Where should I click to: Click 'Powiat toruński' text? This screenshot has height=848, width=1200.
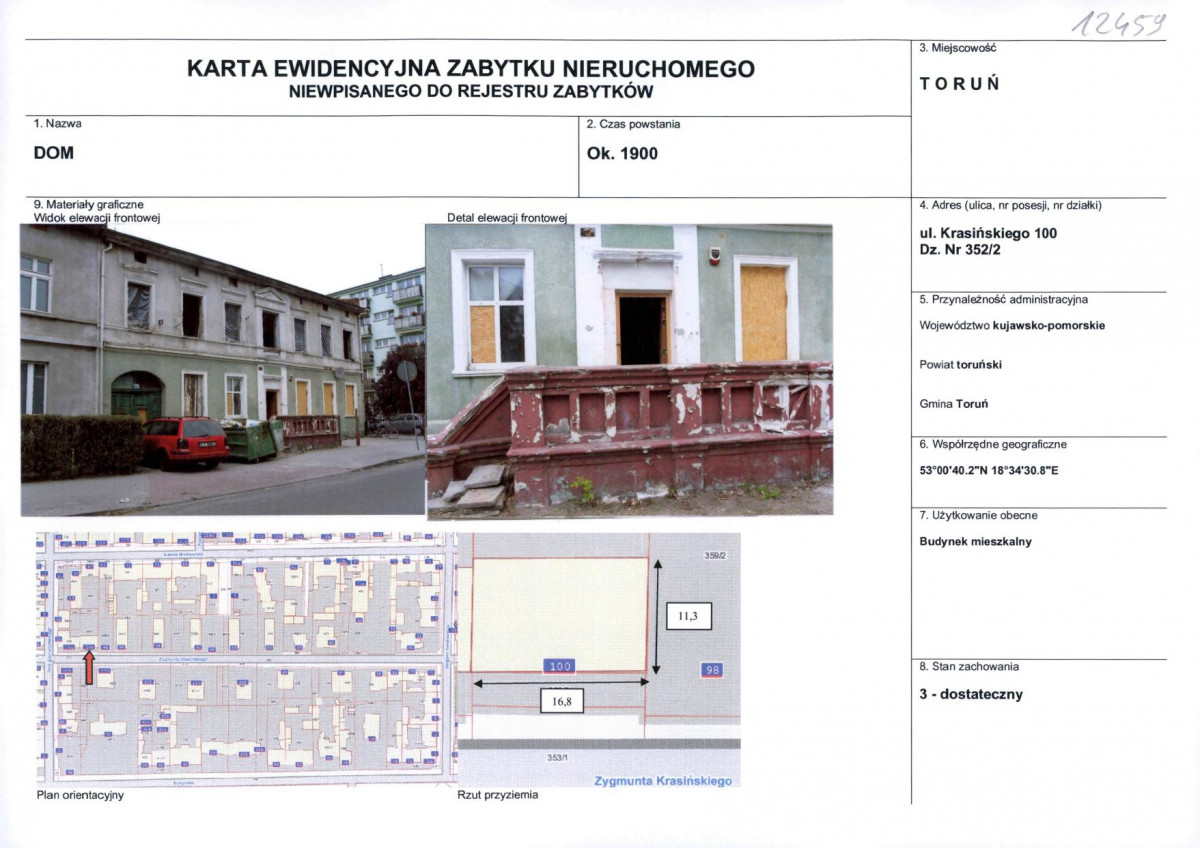(x=960, y=365)
